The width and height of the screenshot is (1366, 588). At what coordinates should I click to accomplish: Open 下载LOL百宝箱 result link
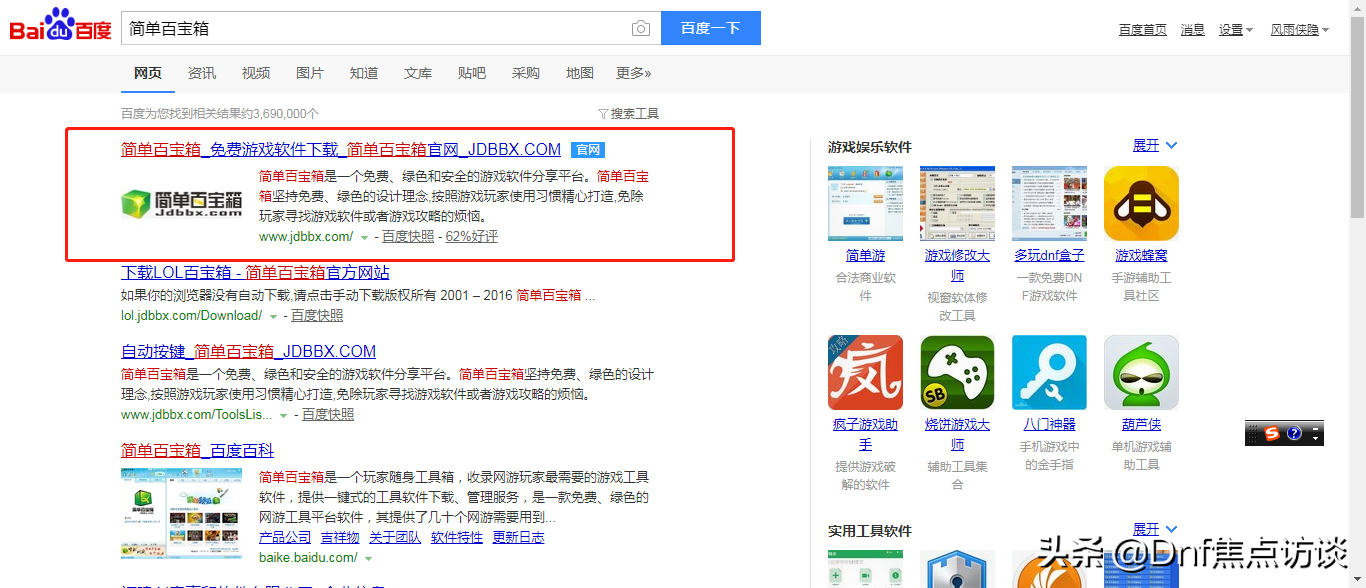tap(255, 272)
